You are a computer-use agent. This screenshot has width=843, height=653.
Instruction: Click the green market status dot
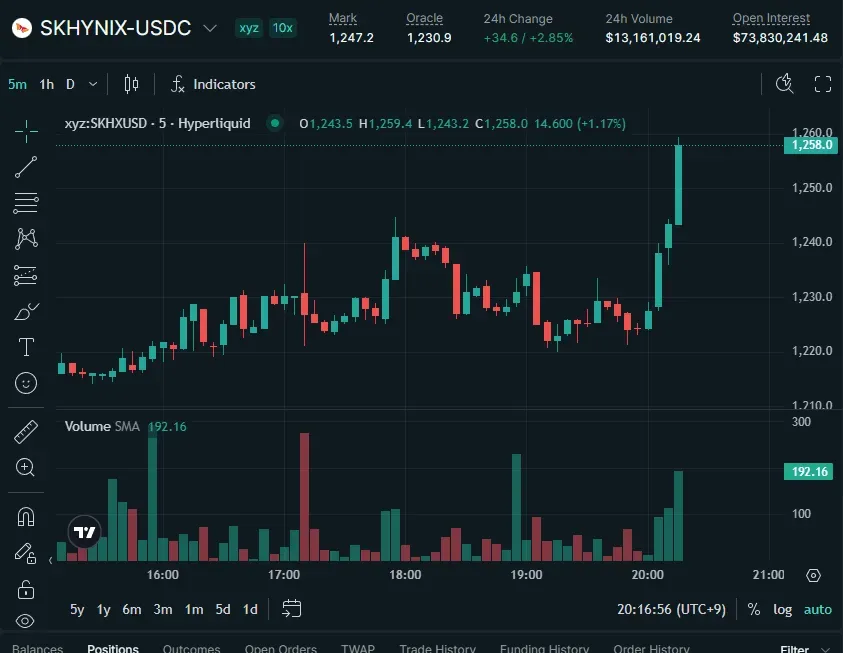click(275, 124)
